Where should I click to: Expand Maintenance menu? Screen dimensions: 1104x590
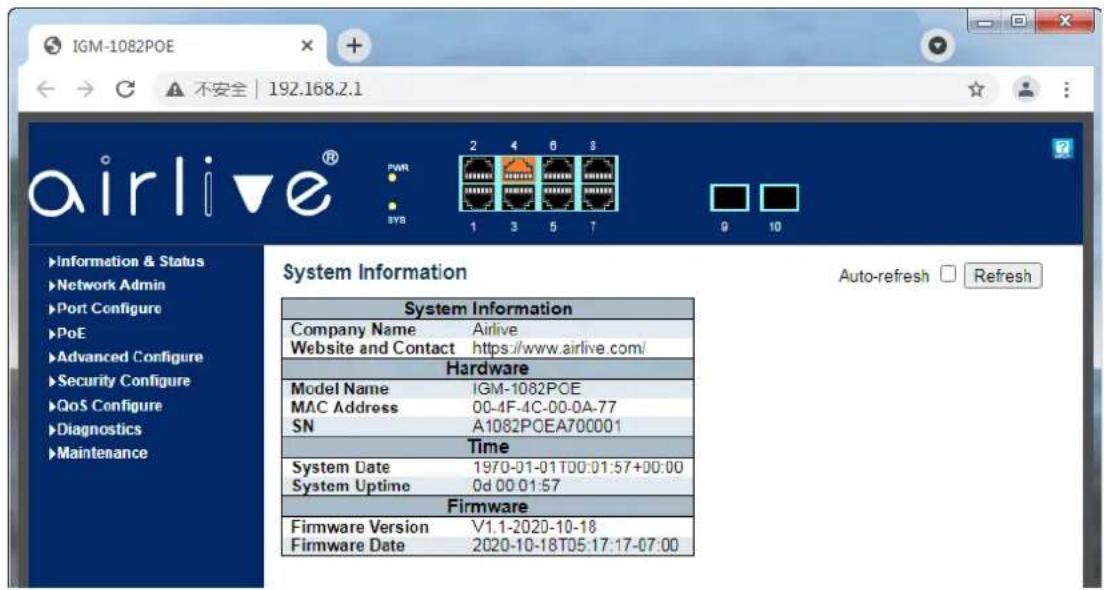(x=99, y=453)
